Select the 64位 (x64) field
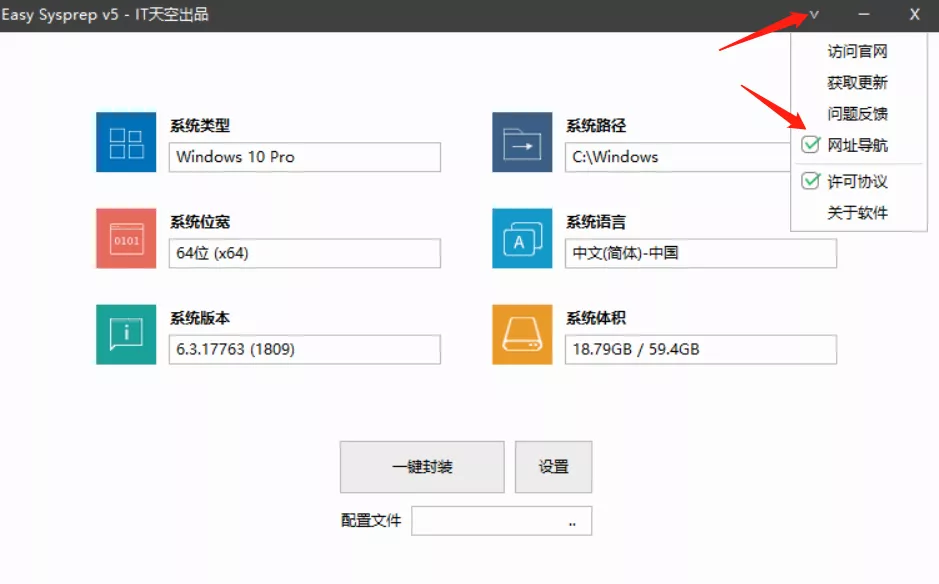 (304, 253)
